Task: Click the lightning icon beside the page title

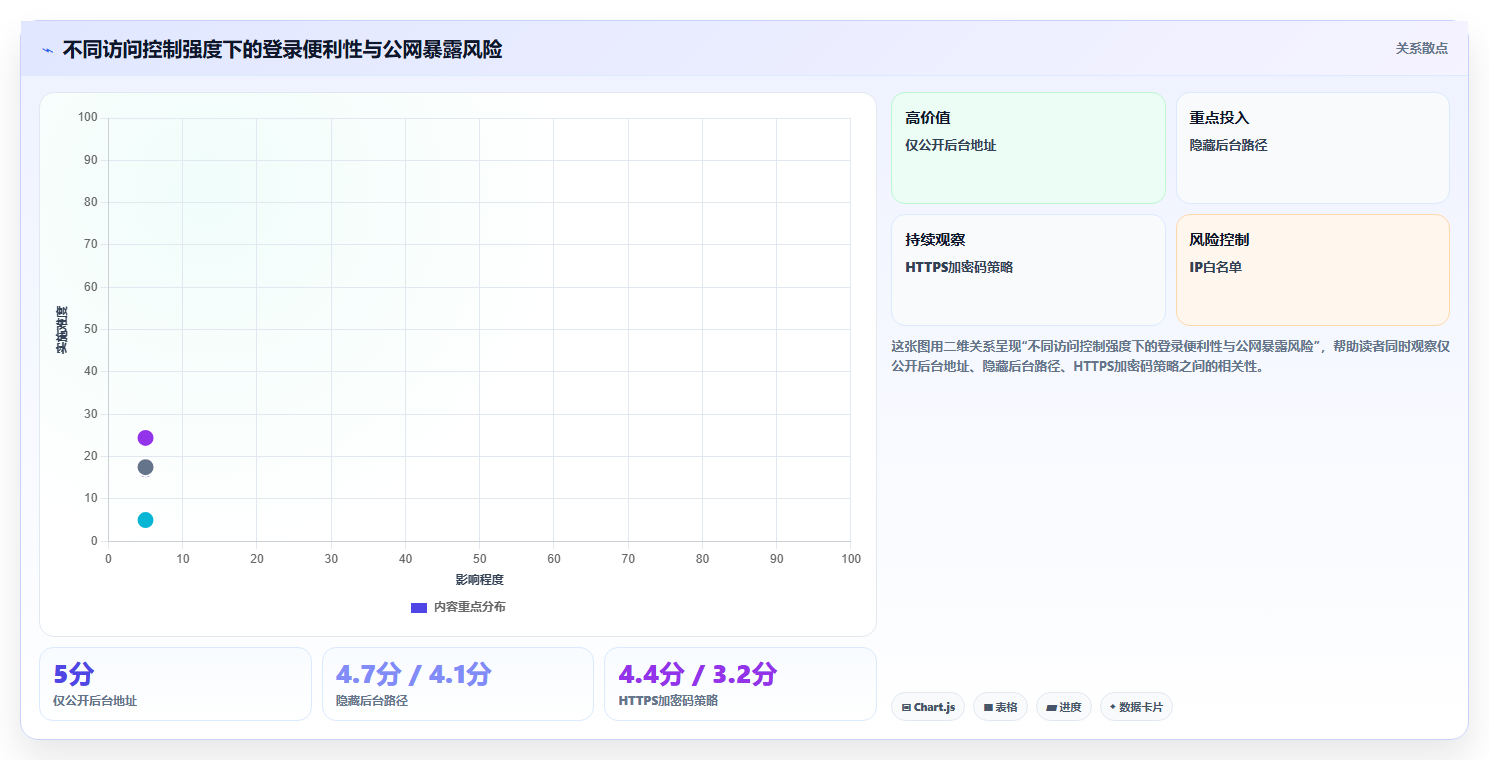Action: pos(48,50)
